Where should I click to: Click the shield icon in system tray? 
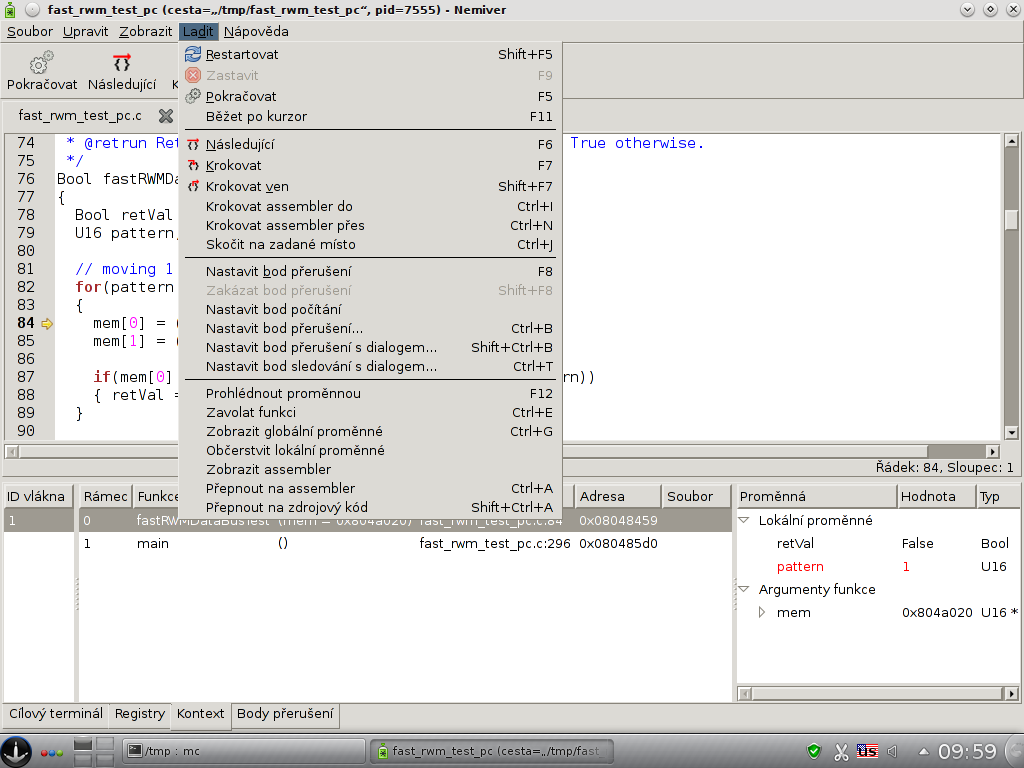coord(814,751)
